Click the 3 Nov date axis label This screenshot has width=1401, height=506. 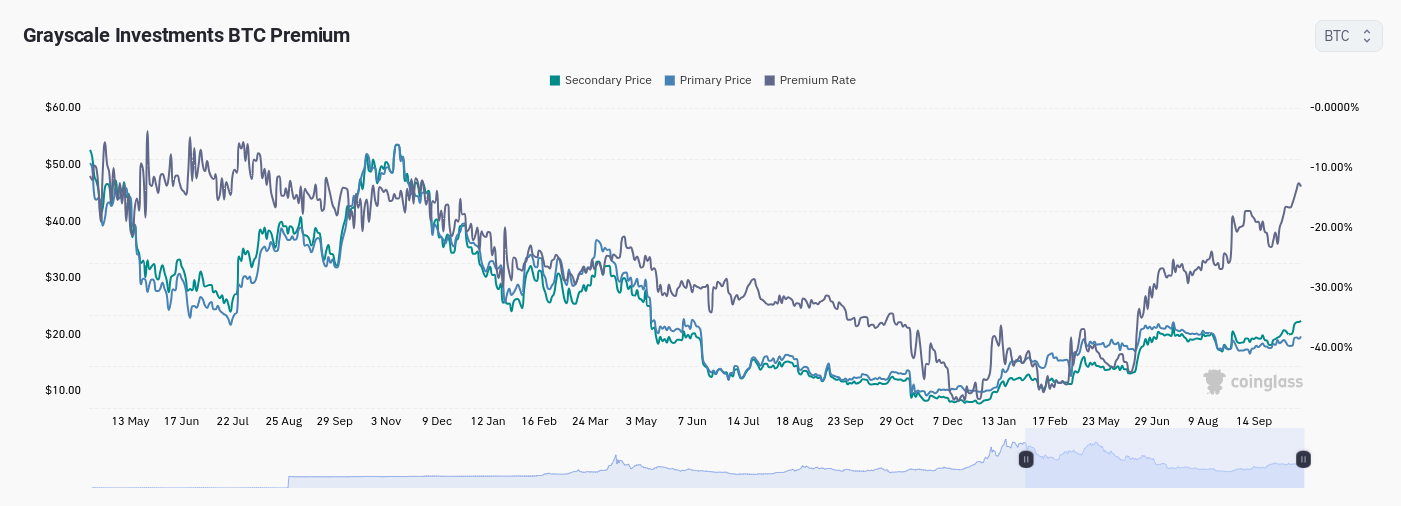click(386, 421)
